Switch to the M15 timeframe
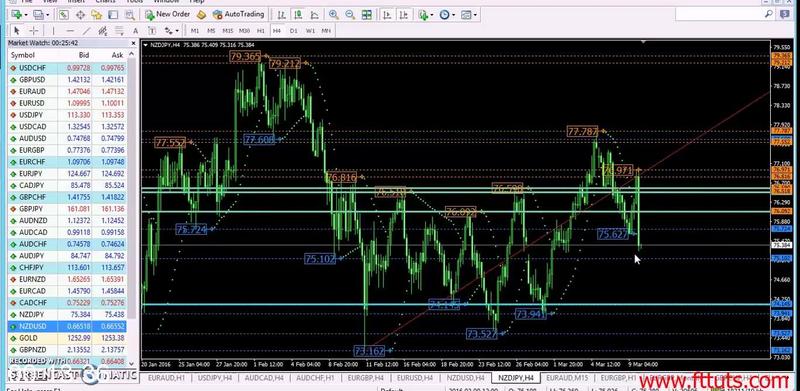The width and height of the screenshot is (800, 391). (228, 31)
